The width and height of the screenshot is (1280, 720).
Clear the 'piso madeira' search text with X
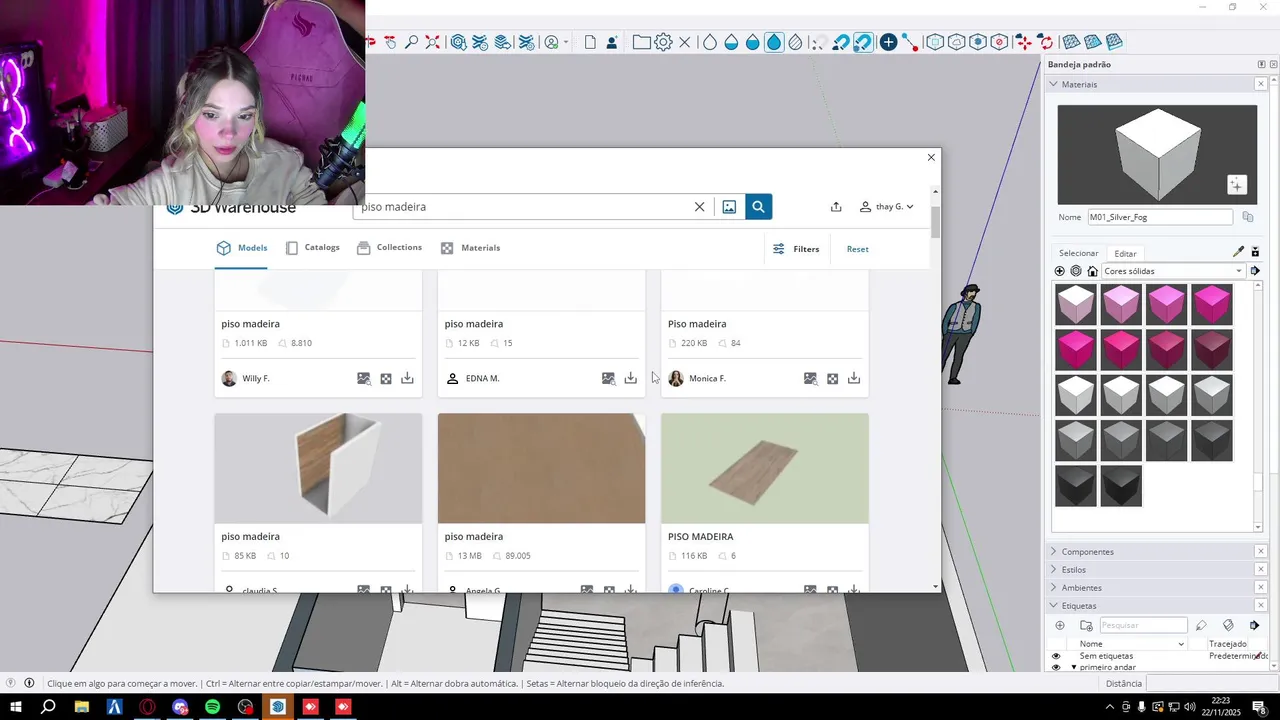[700, 207]
